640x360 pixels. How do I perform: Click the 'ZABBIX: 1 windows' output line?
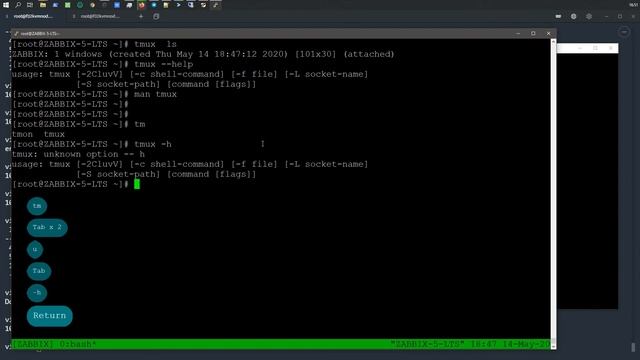pos(203,54)
